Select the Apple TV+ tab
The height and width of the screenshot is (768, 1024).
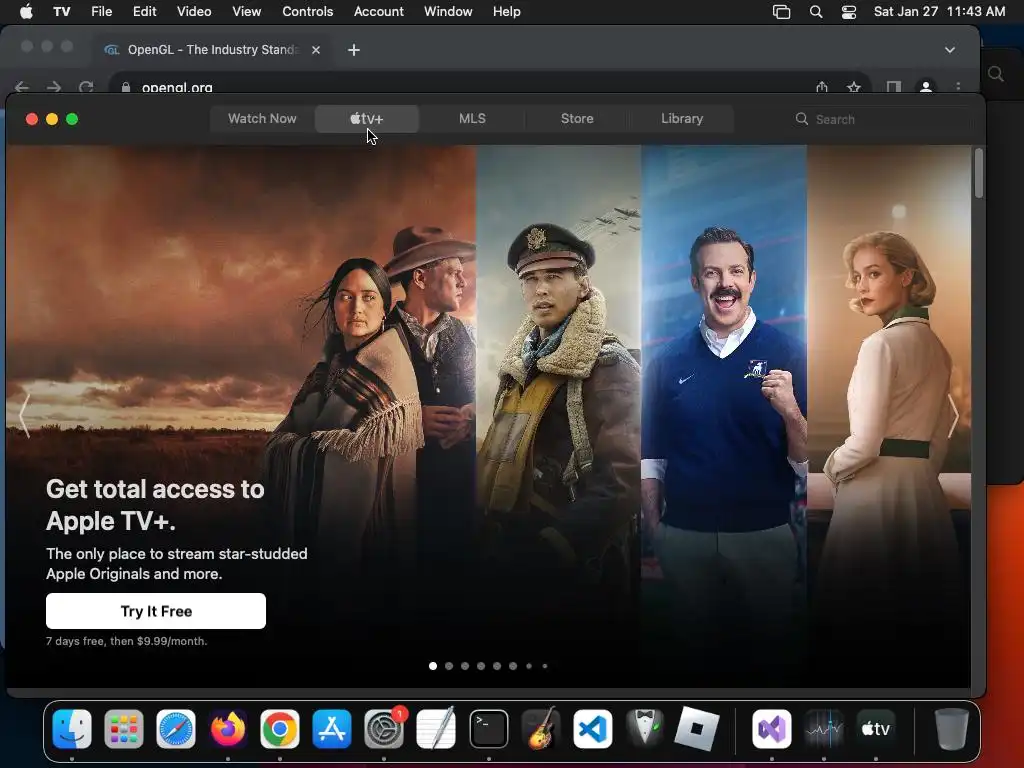(366, 119)
